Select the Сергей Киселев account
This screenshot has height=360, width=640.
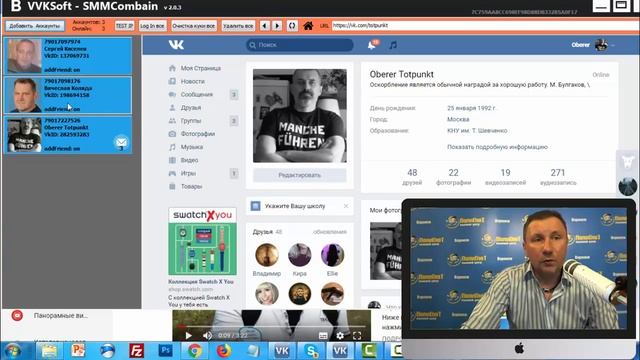pyautogui.click(x=68, y=56)
